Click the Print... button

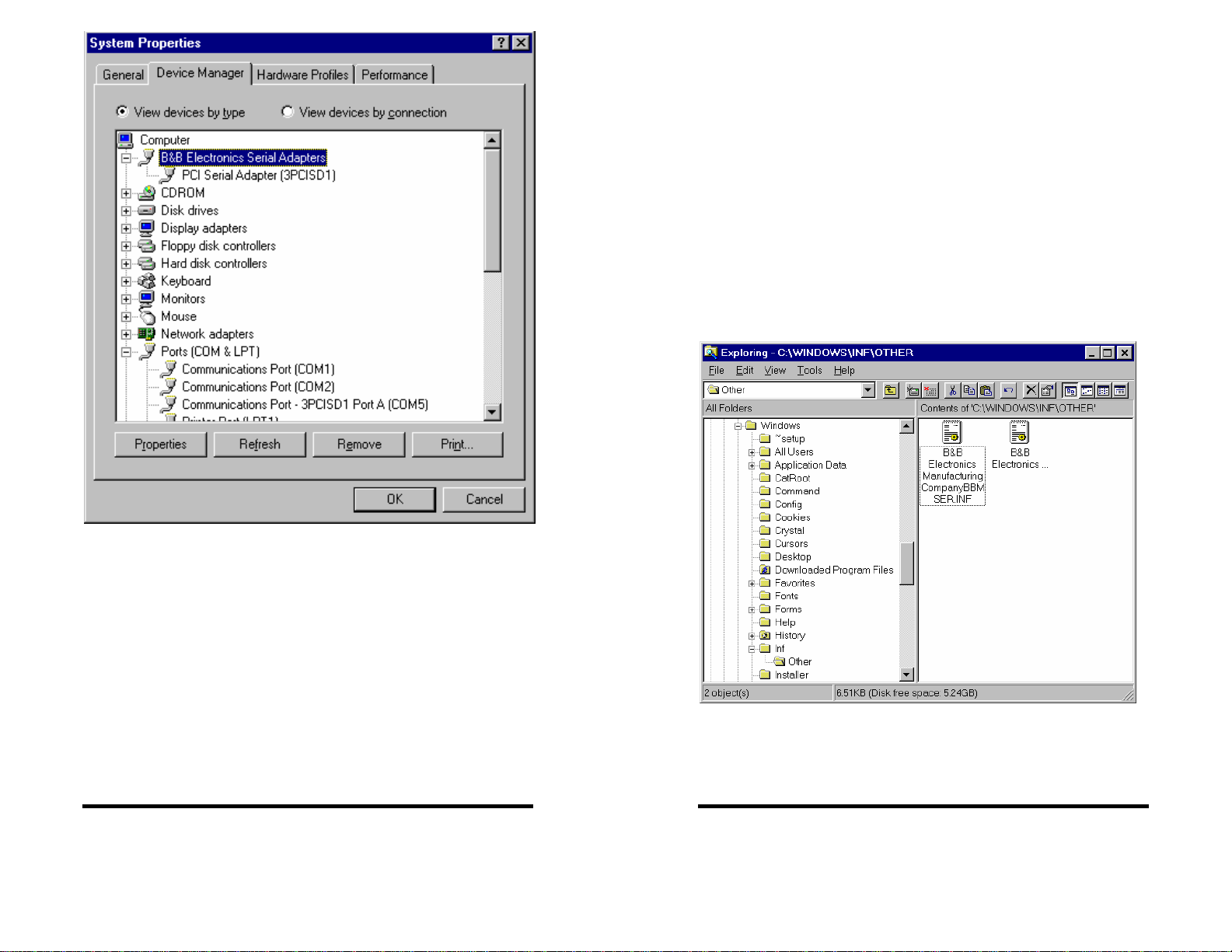click(457, 445)
